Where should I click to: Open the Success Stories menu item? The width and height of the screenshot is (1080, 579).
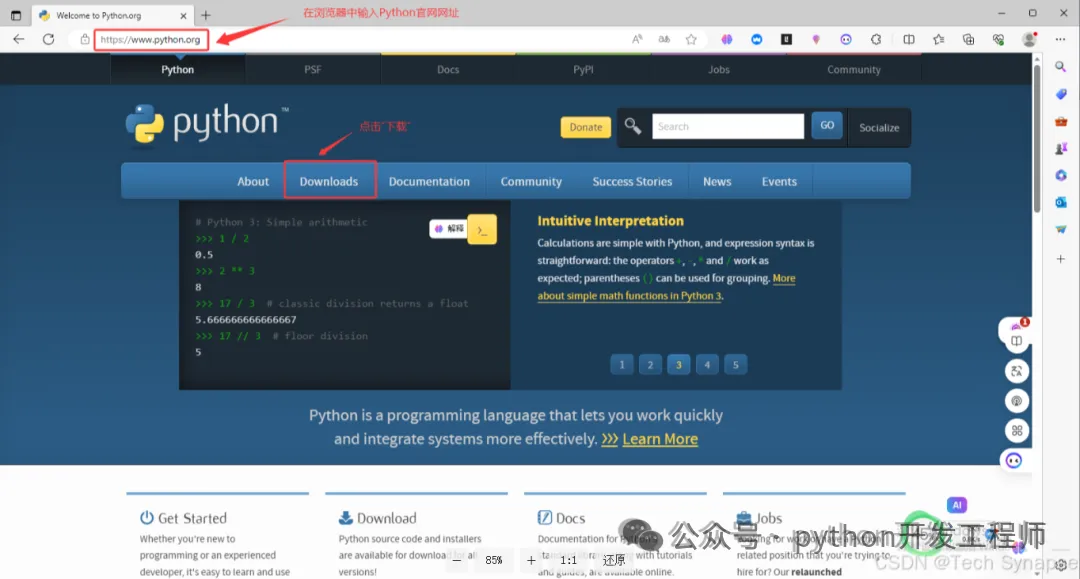(632, 182)
